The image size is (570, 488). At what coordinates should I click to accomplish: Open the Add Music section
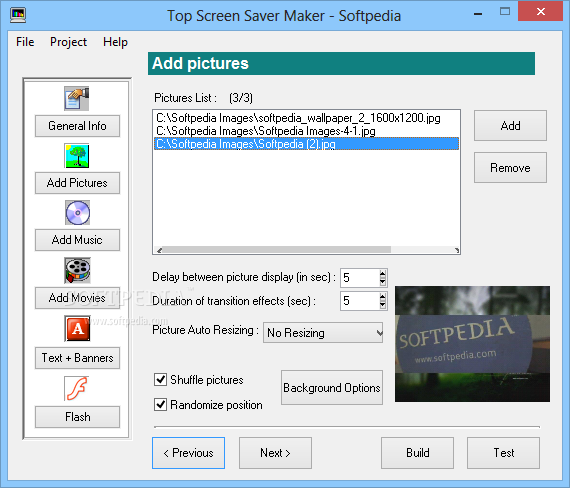pyautogui.click(x=77, y=240)
